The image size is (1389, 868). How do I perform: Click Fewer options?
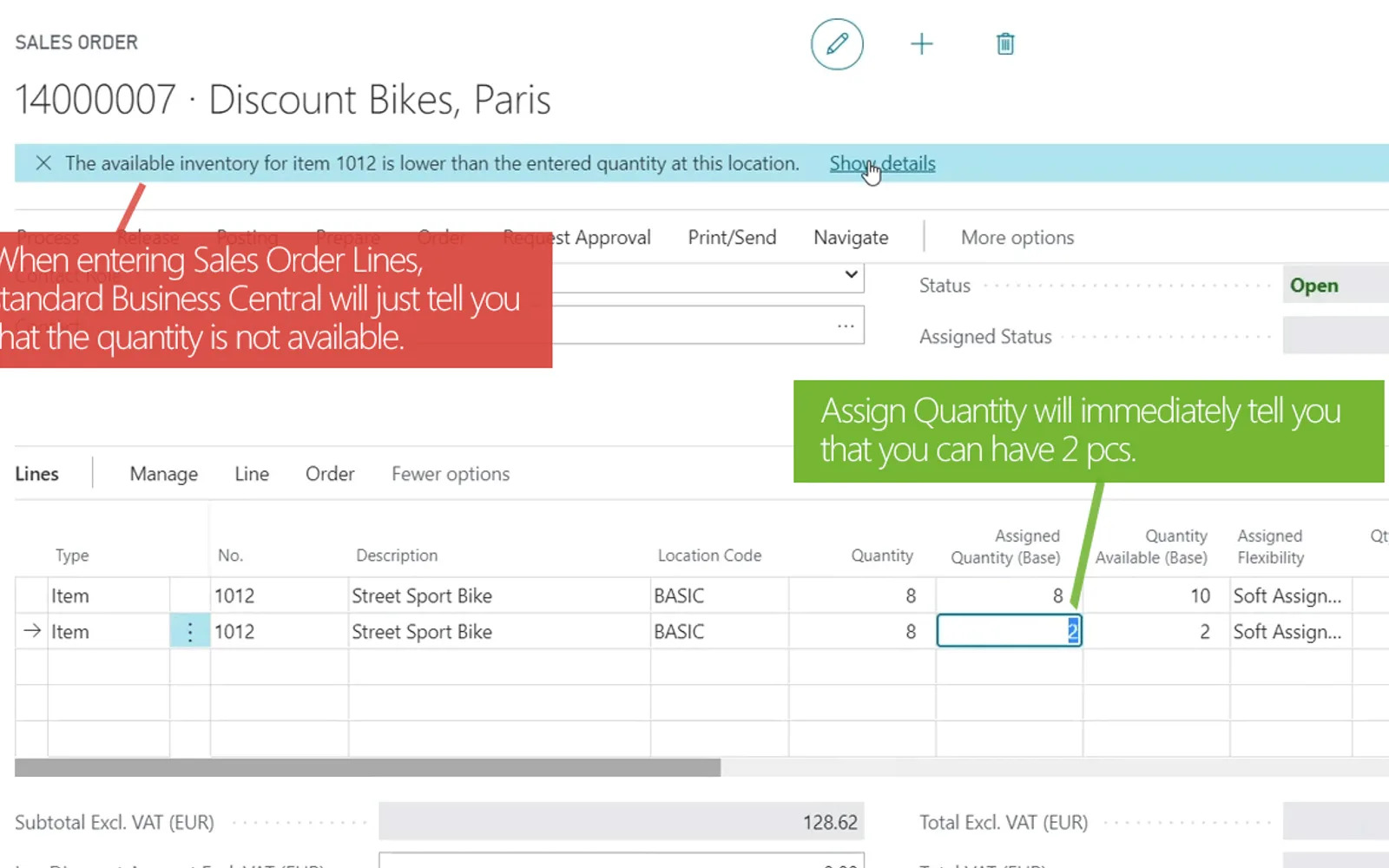click(451, 474)
